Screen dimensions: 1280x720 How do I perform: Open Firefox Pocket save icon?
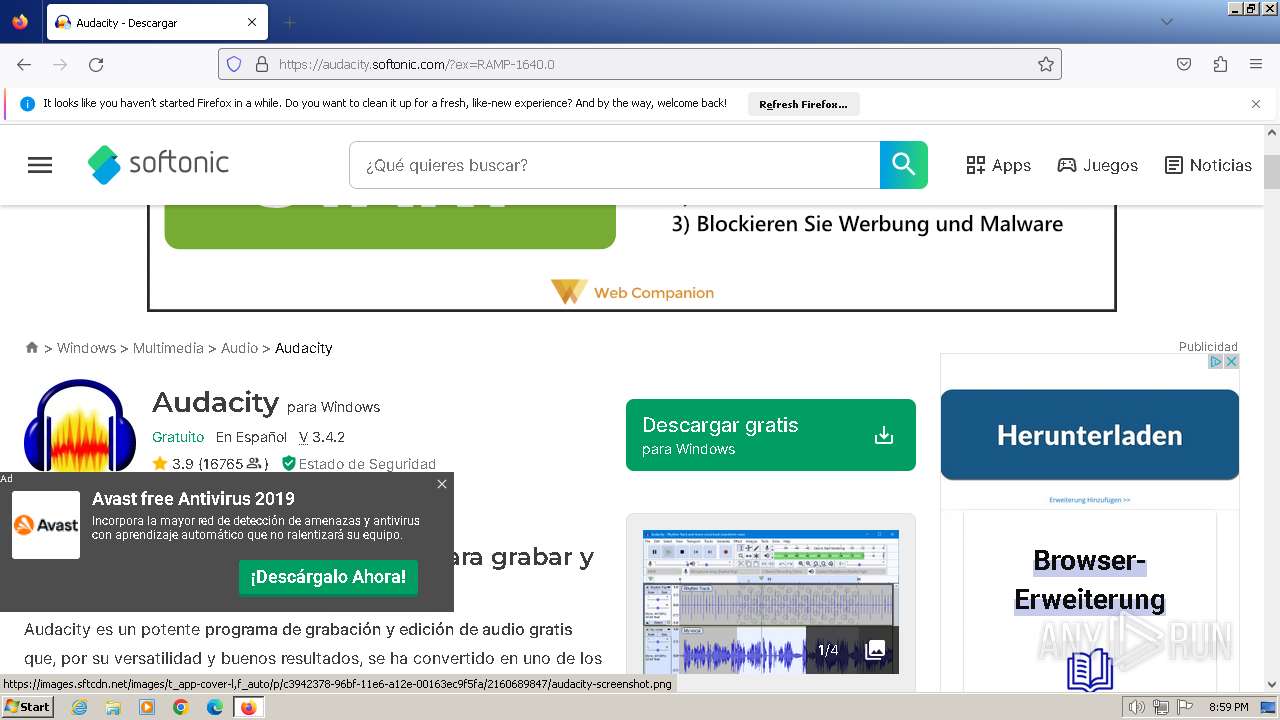(x=1184, y=64)
